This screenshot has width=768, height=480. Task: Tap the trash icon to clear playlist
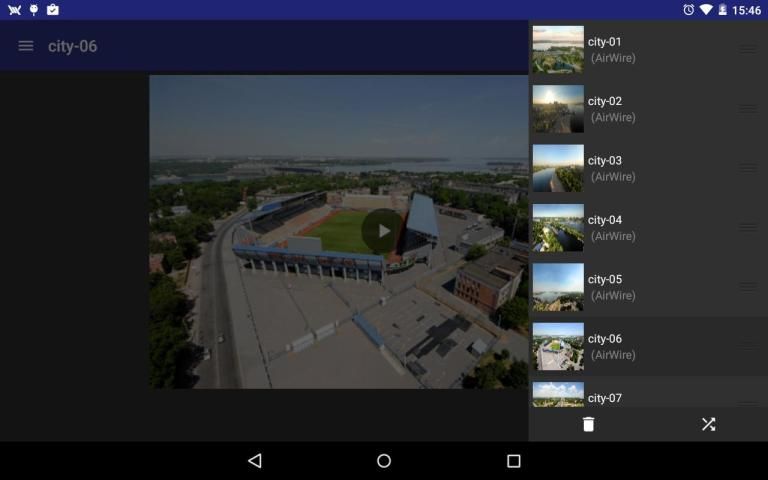588,424
